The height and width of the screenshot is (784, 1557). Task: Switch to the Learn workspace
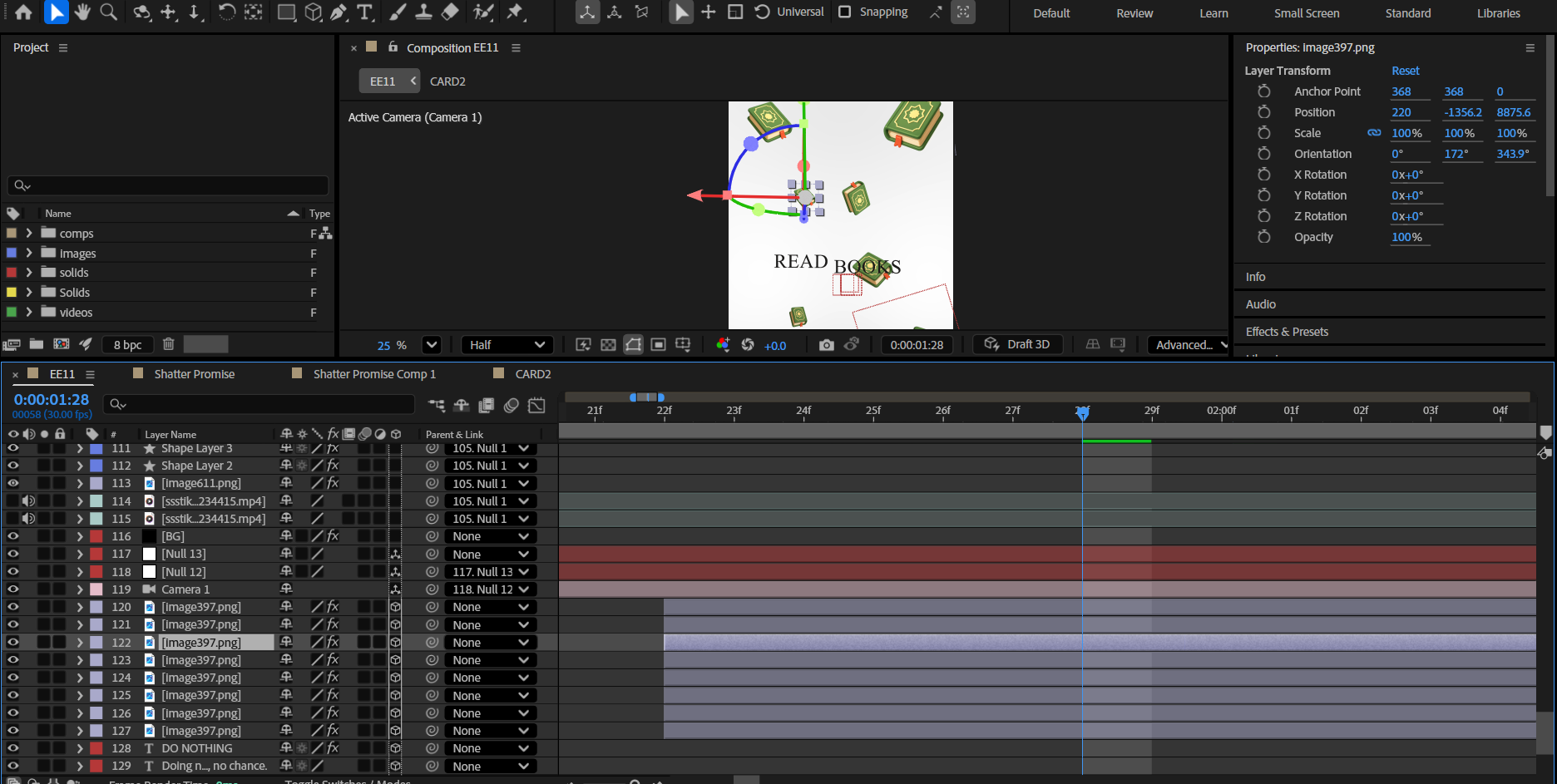[x=1213, y=13]
